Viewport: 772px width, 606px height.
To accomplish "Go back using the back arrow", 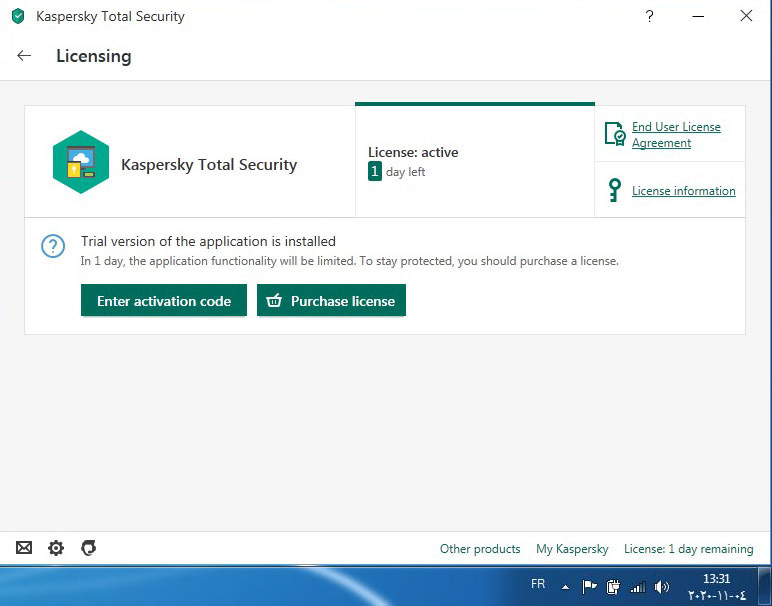I will [24, 56].
